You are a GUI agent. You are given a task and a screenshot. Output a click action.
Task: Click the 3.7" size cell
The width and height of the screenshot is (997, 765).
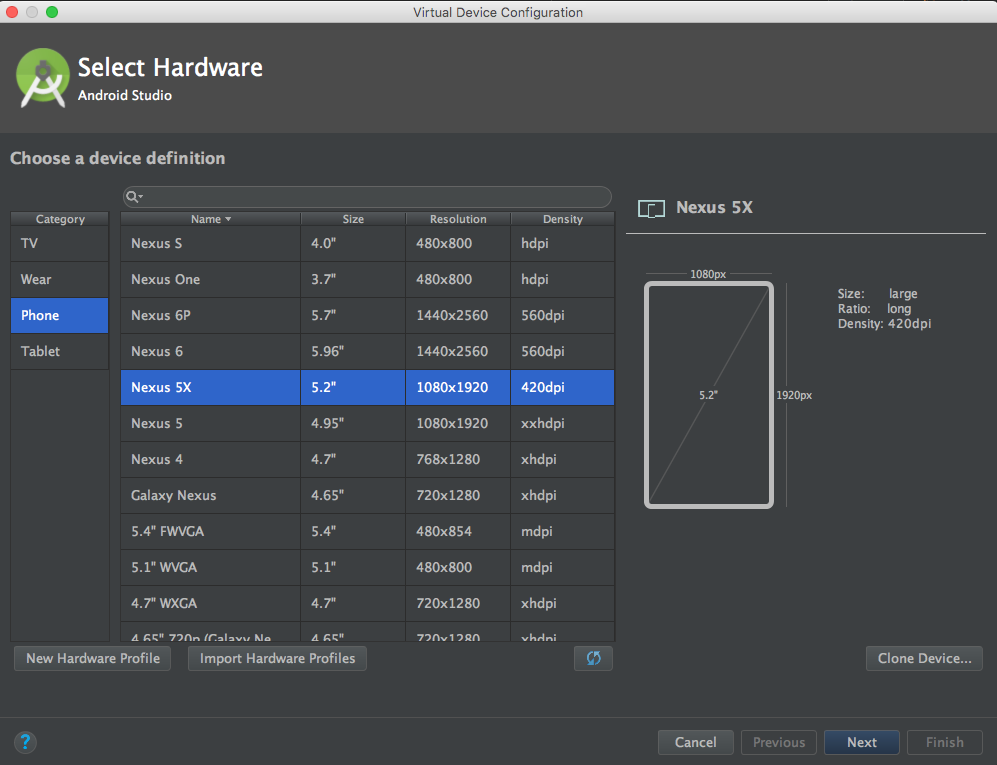pyautogui.click(x=353, y=279)
